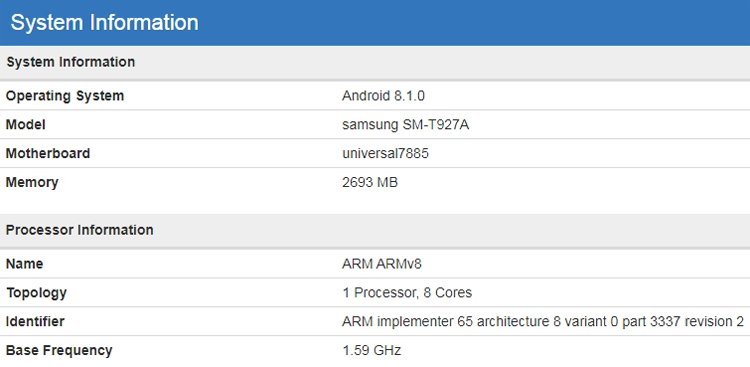Select the System Information section subheading
This screenshot has width=750, height=367.
71,62
